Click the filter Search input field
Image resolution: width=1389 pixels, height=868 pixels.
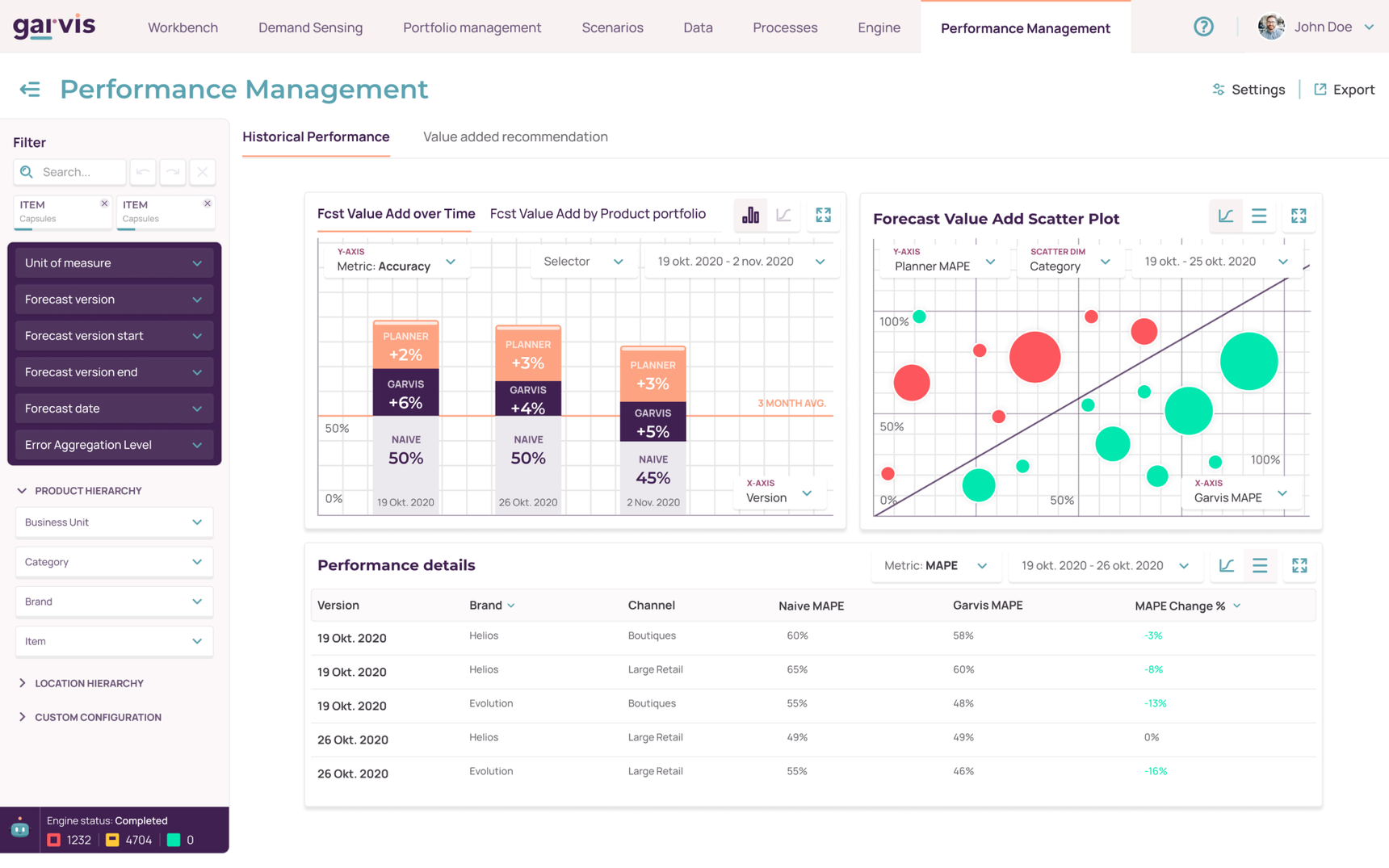[x=79, y=172]
